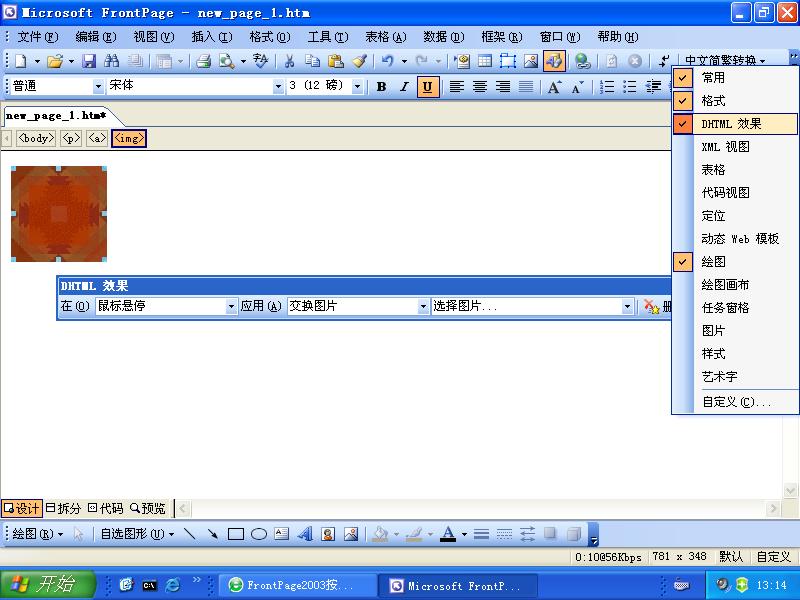The image size is (800, 600).
Task: Run spelling check from the toolbar
Action: [260, 62]
